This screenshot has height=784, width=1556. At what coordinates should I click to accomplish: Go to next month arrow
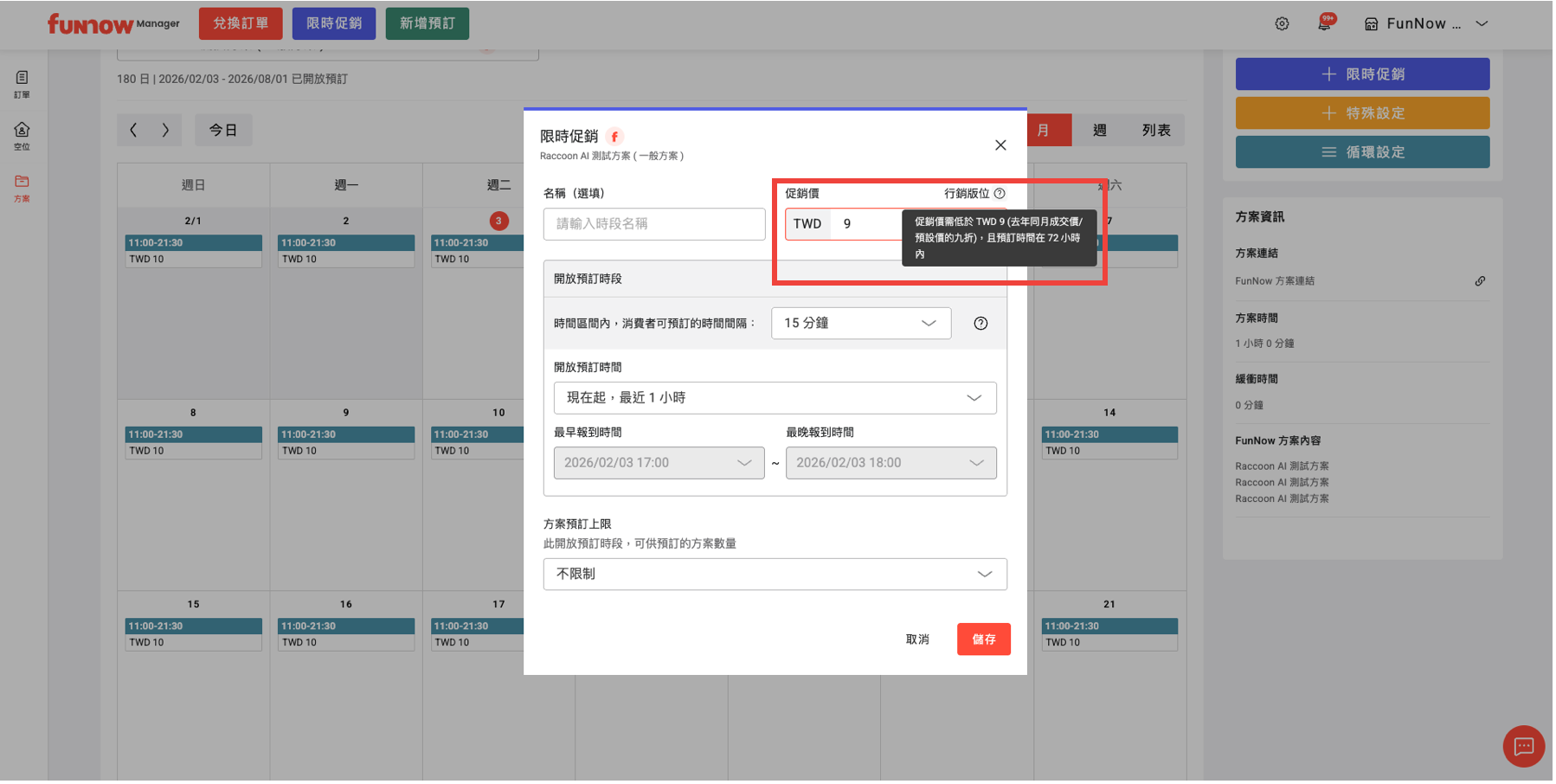tap(165, 131)
